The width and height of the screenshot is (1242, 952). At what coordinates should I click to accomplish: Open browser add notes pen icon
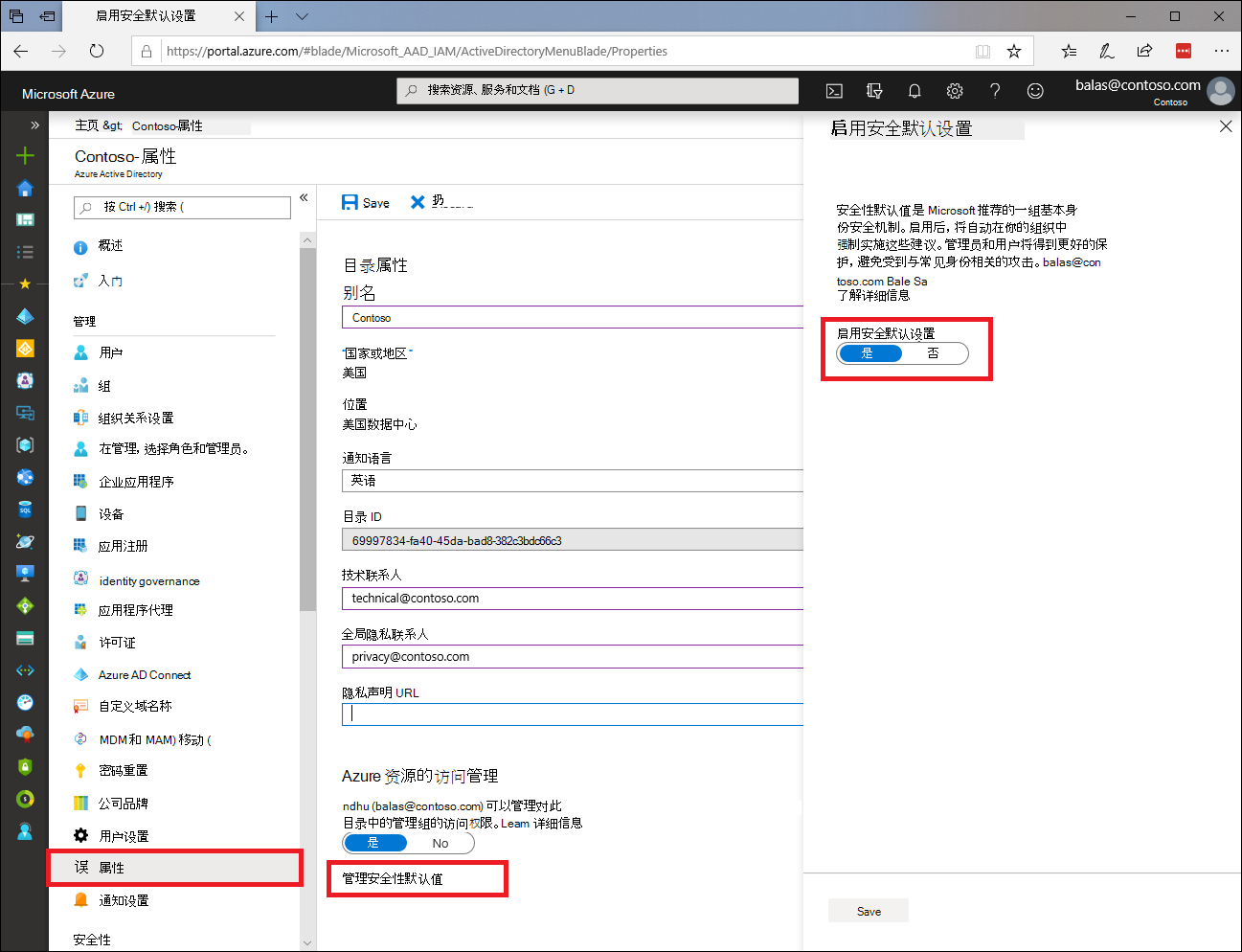[1107, 51]
